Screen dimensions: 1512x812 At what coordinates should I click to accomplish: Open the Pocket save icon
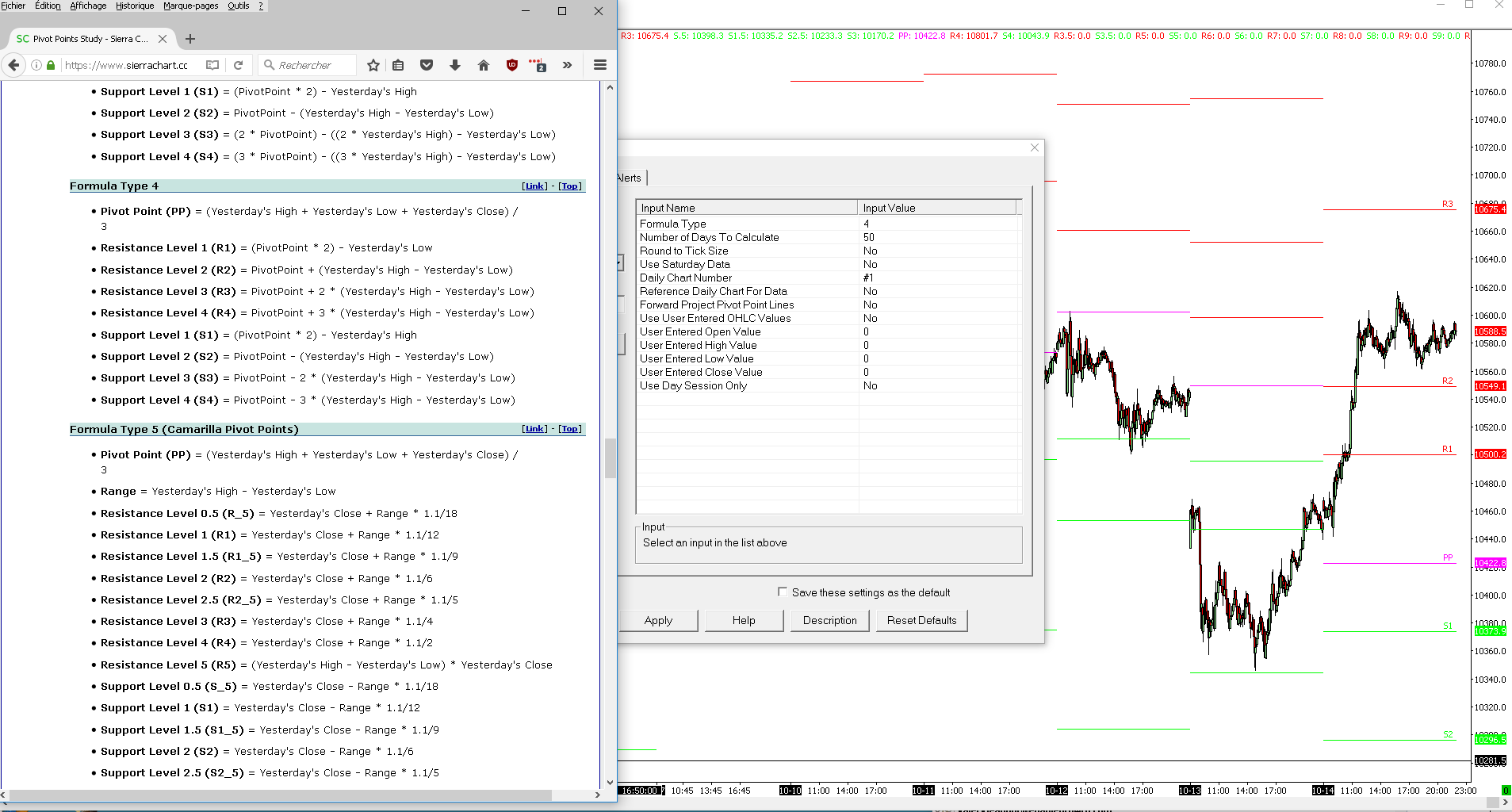tap(427, 65)
